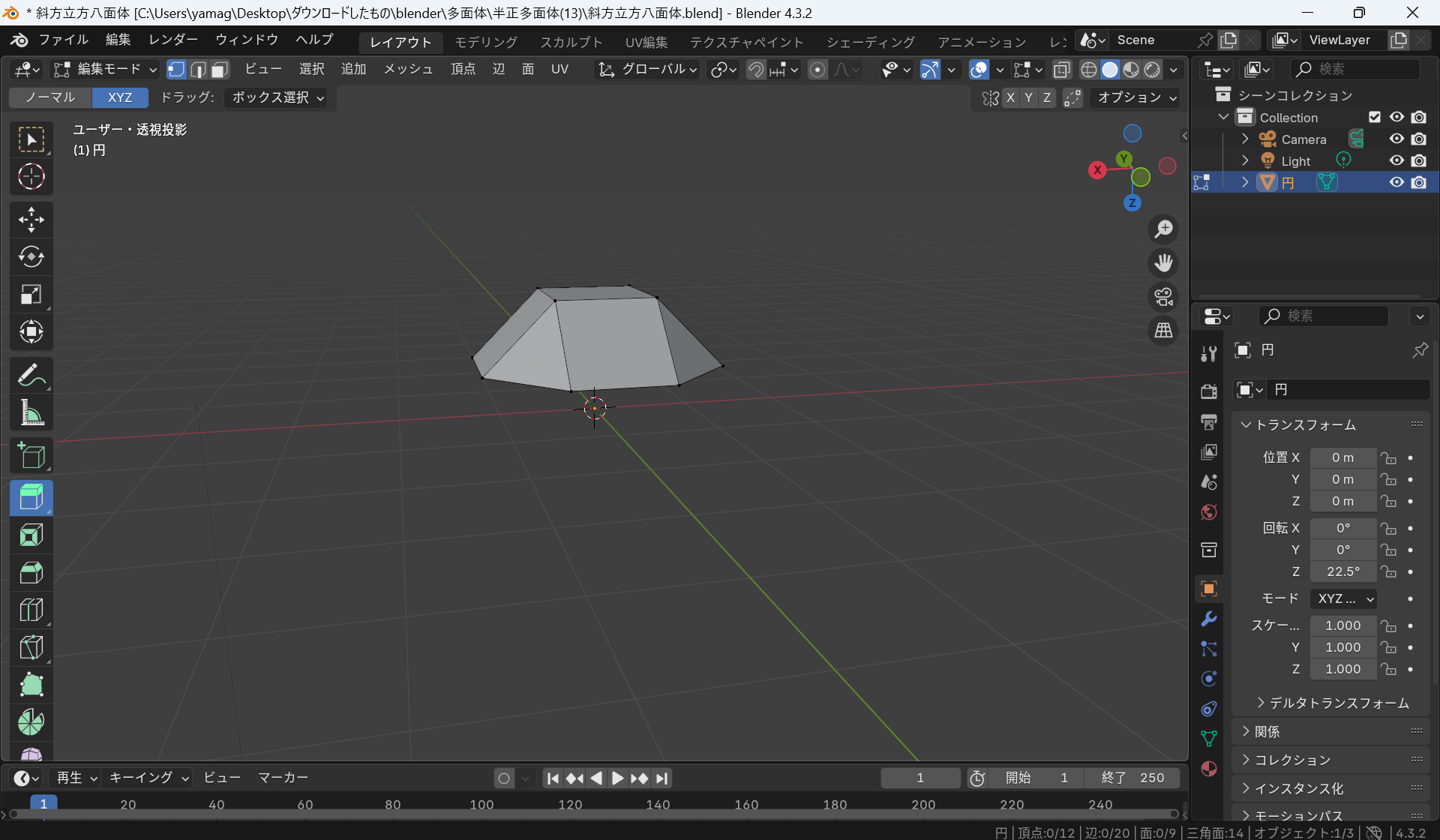
Task: Select the Measure tool
Action: [x=31, y=412]
